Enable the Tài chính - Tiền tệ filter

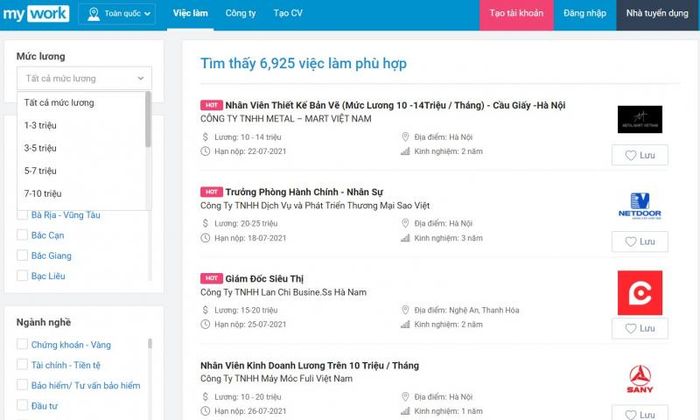(x=22, y=365)
